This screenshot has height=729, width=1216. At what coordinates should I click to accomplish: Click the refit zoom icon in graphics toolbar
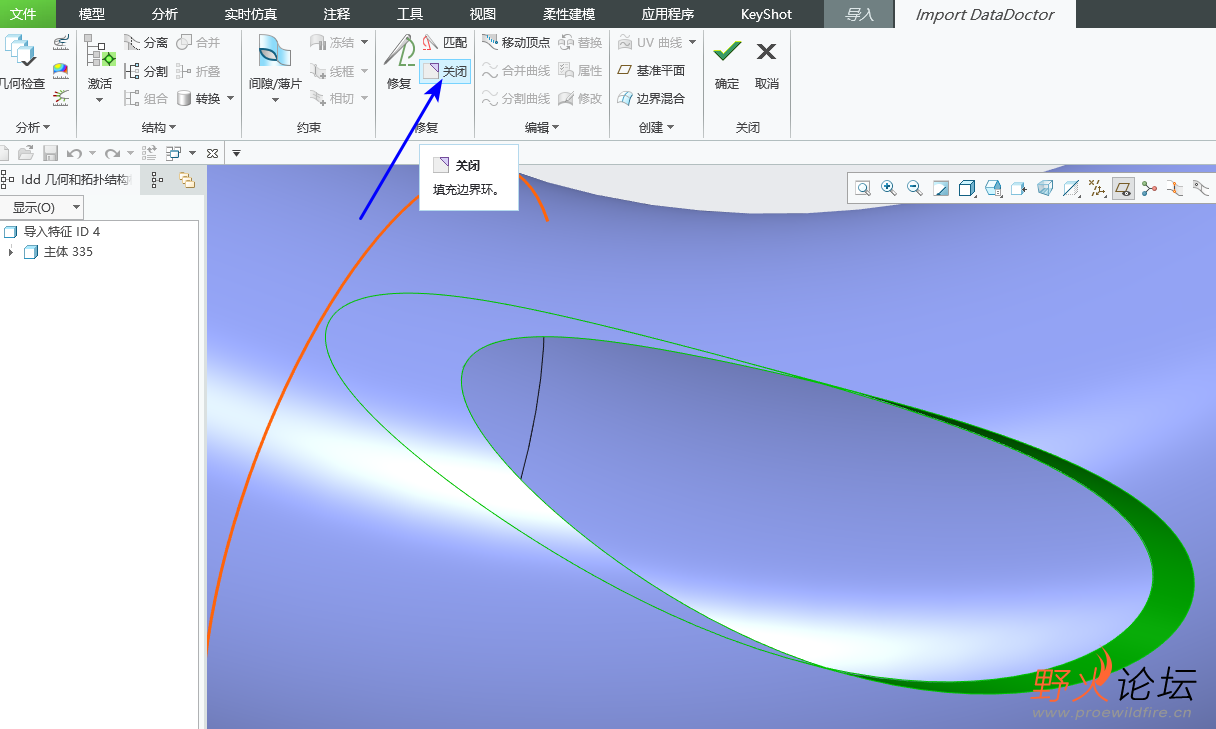(863, 187)
